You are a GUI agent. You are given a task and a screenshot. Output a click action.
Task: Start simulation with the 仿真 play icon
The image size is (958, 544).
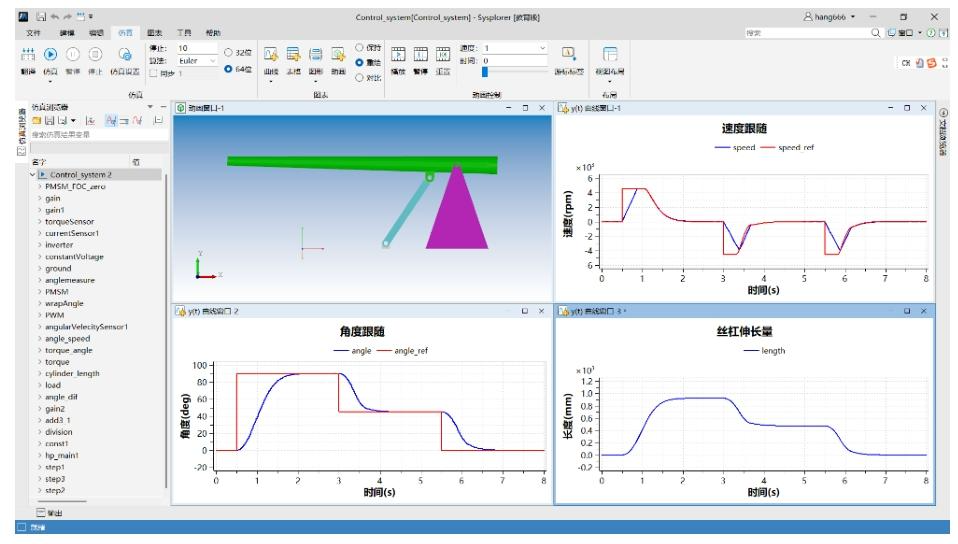[x=51, y=55]
